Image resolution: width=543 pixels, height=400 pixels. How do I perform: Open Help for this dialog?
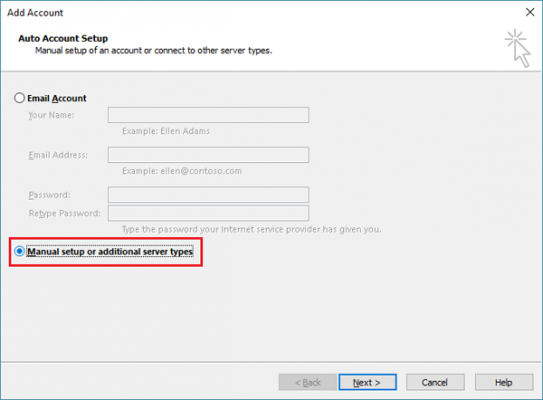point(504,382)
